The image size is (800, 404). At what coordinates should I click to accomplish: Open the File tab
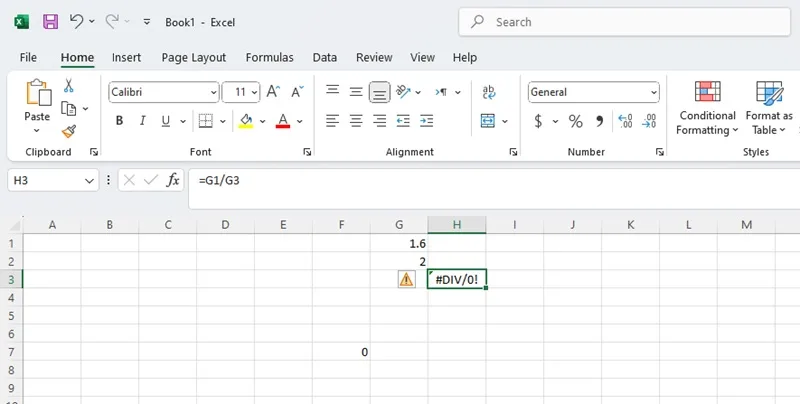click(28, 57)
